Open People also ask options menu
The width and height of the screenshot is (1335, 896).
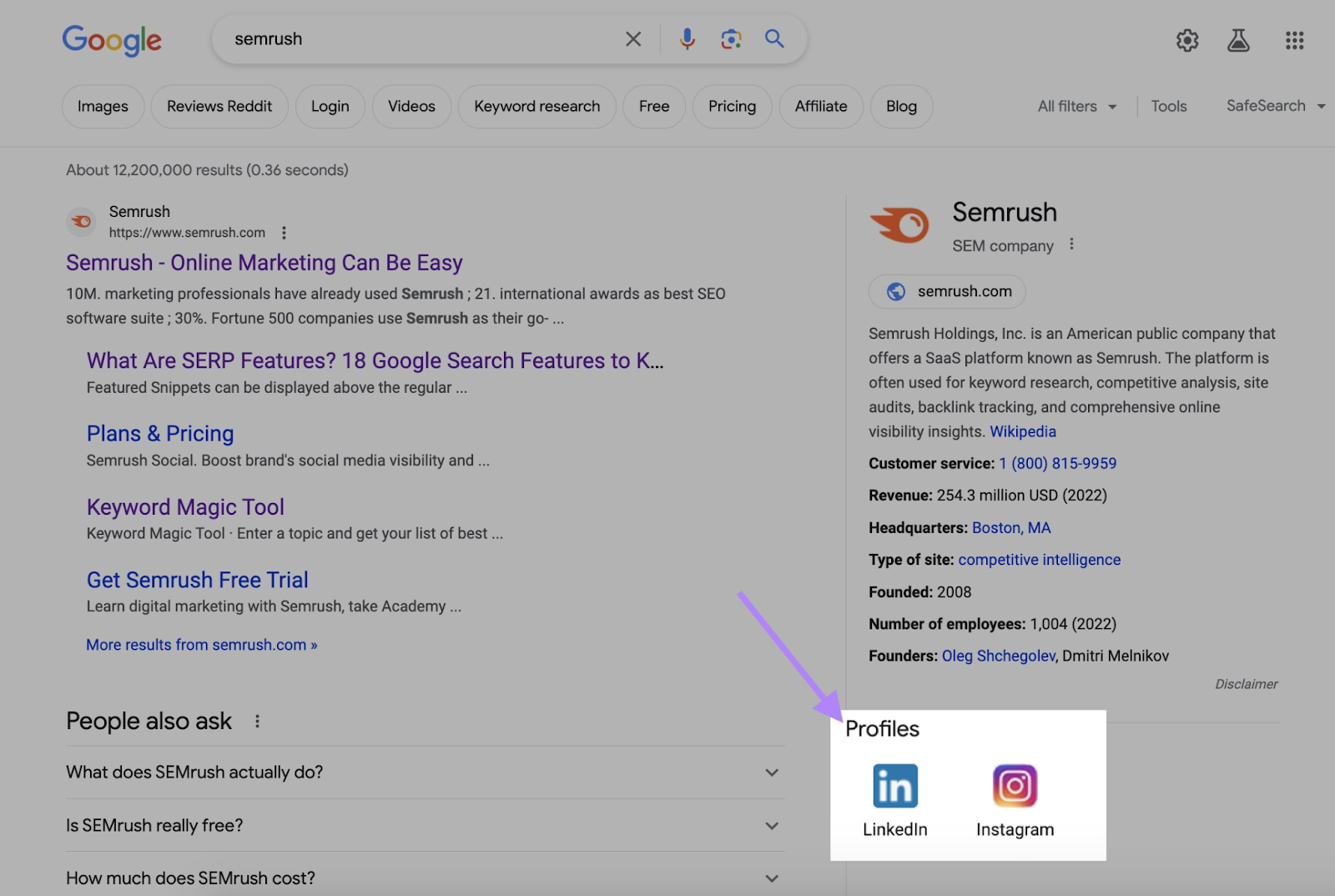click(257, 721)
